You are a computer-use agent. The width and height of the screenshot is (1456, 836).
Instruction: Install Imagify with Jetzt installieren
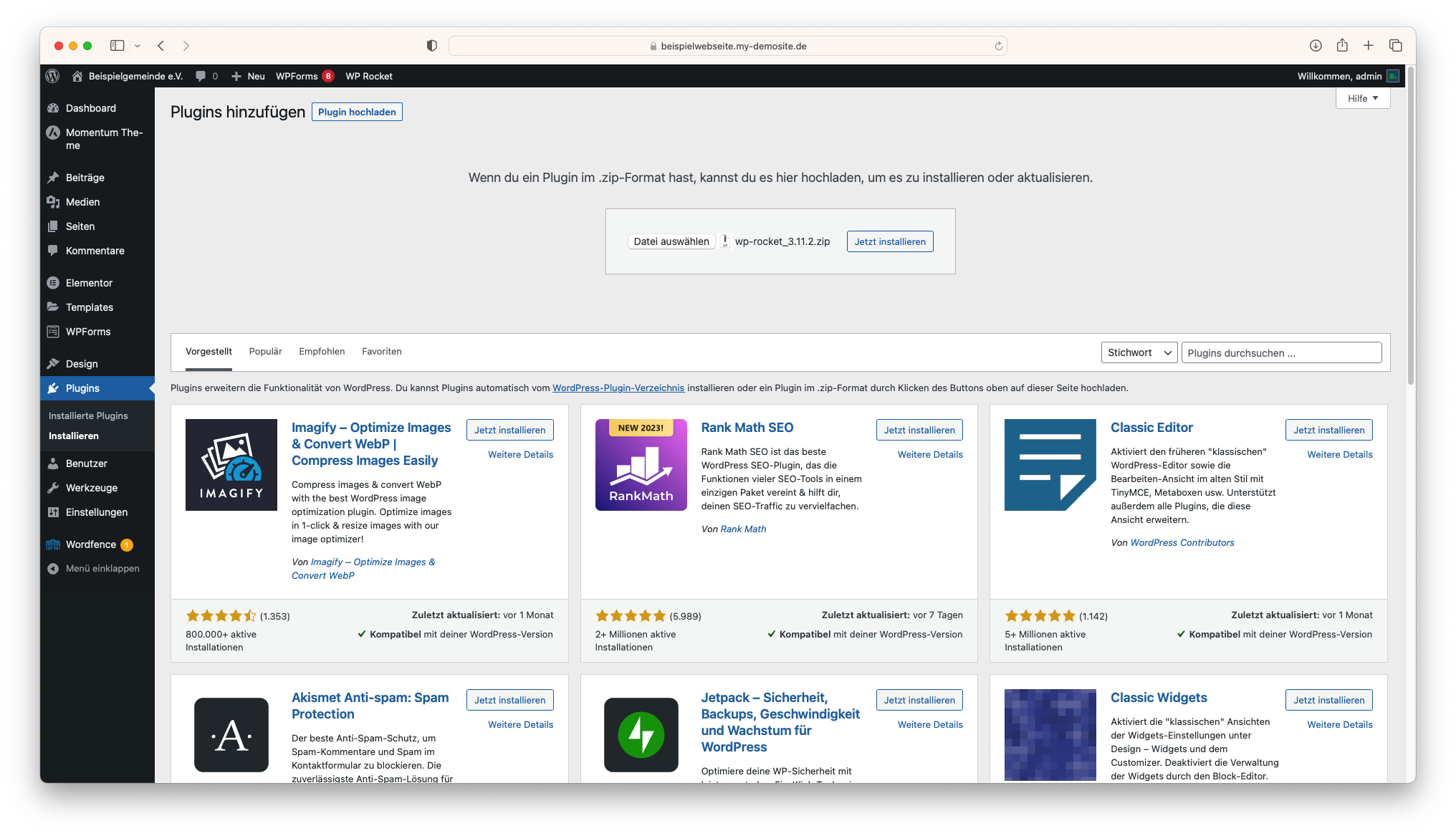tap(509, 430)
